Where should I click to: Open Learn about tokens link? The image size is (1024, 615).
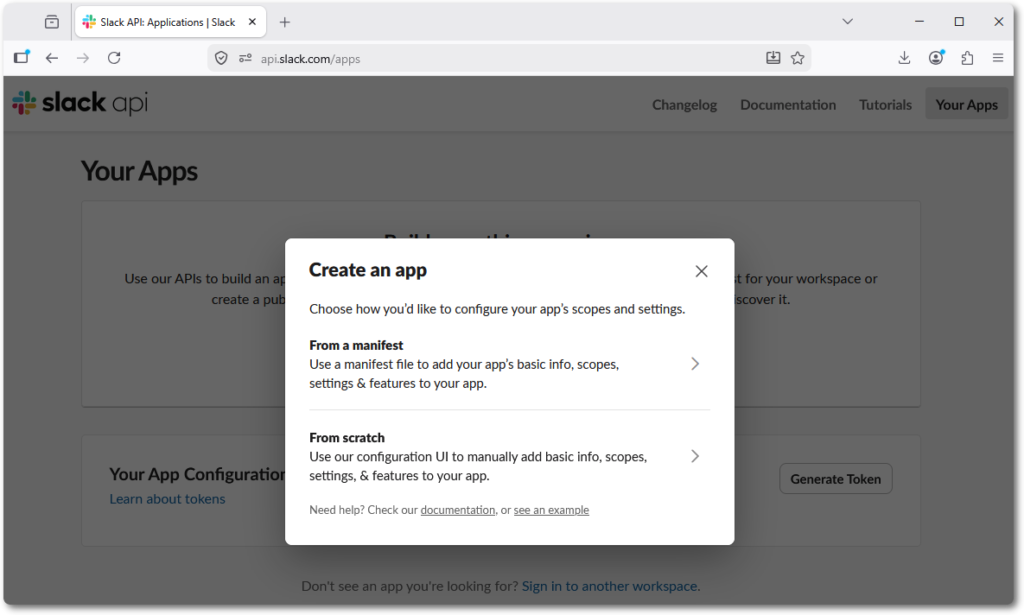click(167, 499)
